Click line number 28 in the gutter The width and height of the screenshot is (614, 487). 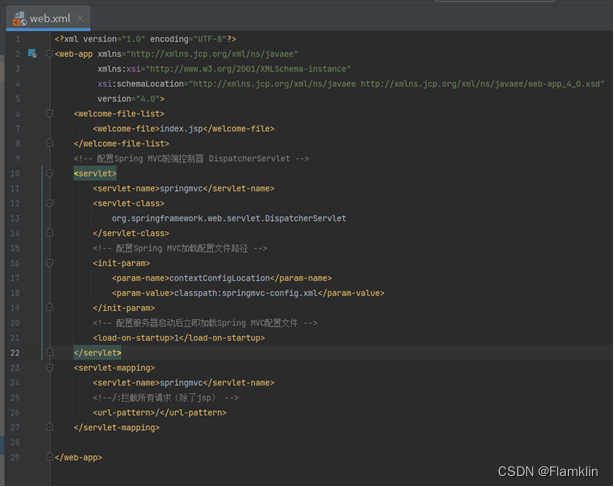click(x=15, y=442)
